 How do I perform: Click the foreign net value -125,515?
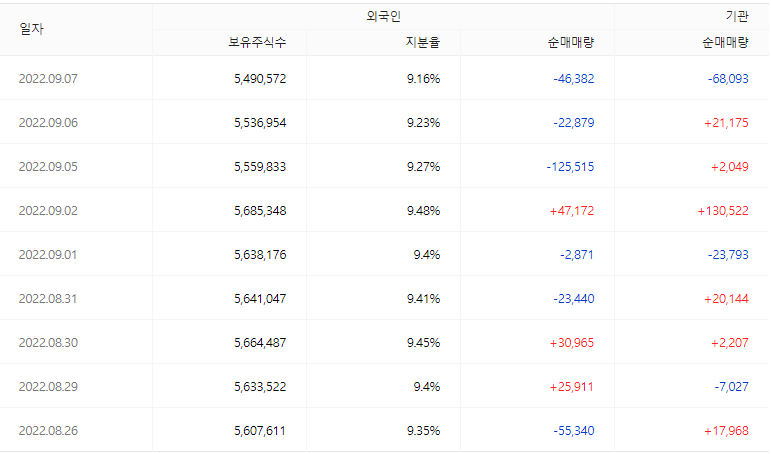[x=570, y=167]
